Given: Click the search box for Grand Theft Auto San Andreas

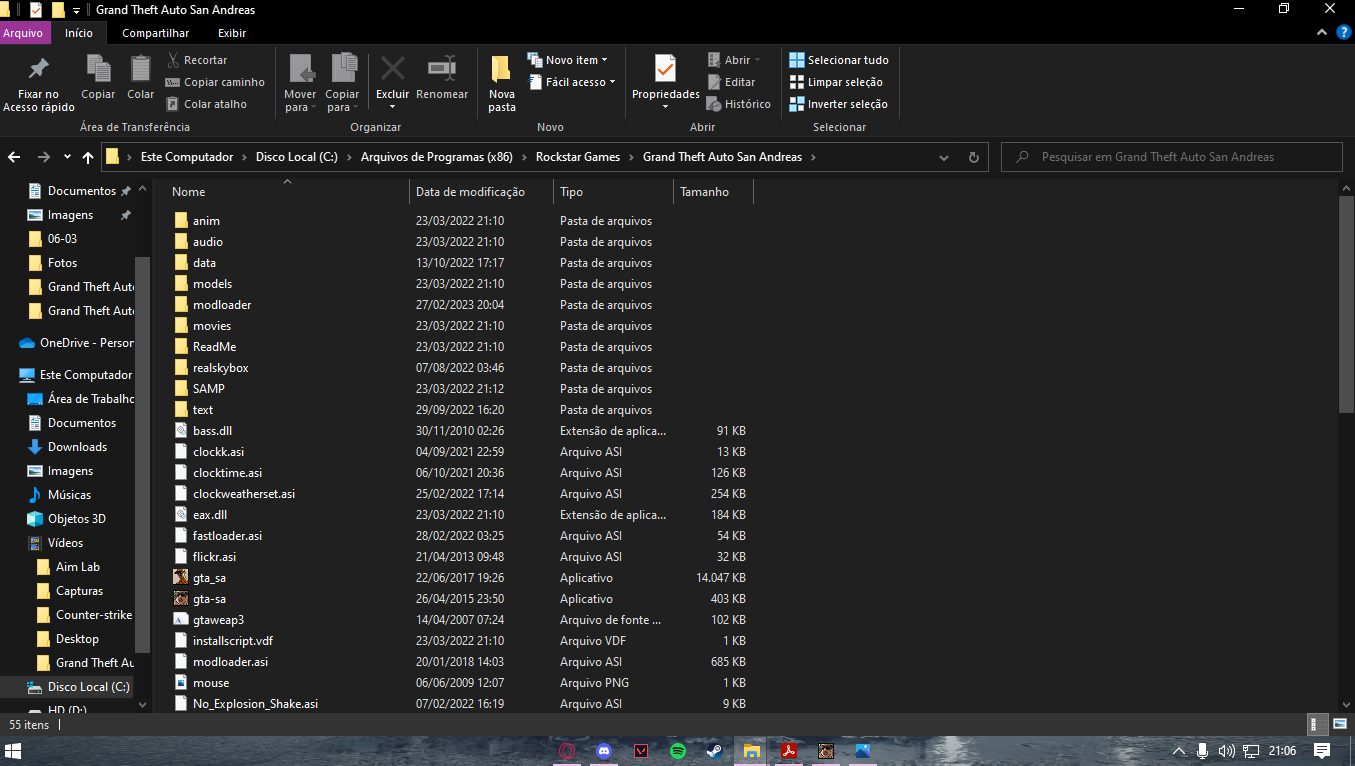Looking at the screenshot, I should pyautogui.click(x=1172, y=157).
